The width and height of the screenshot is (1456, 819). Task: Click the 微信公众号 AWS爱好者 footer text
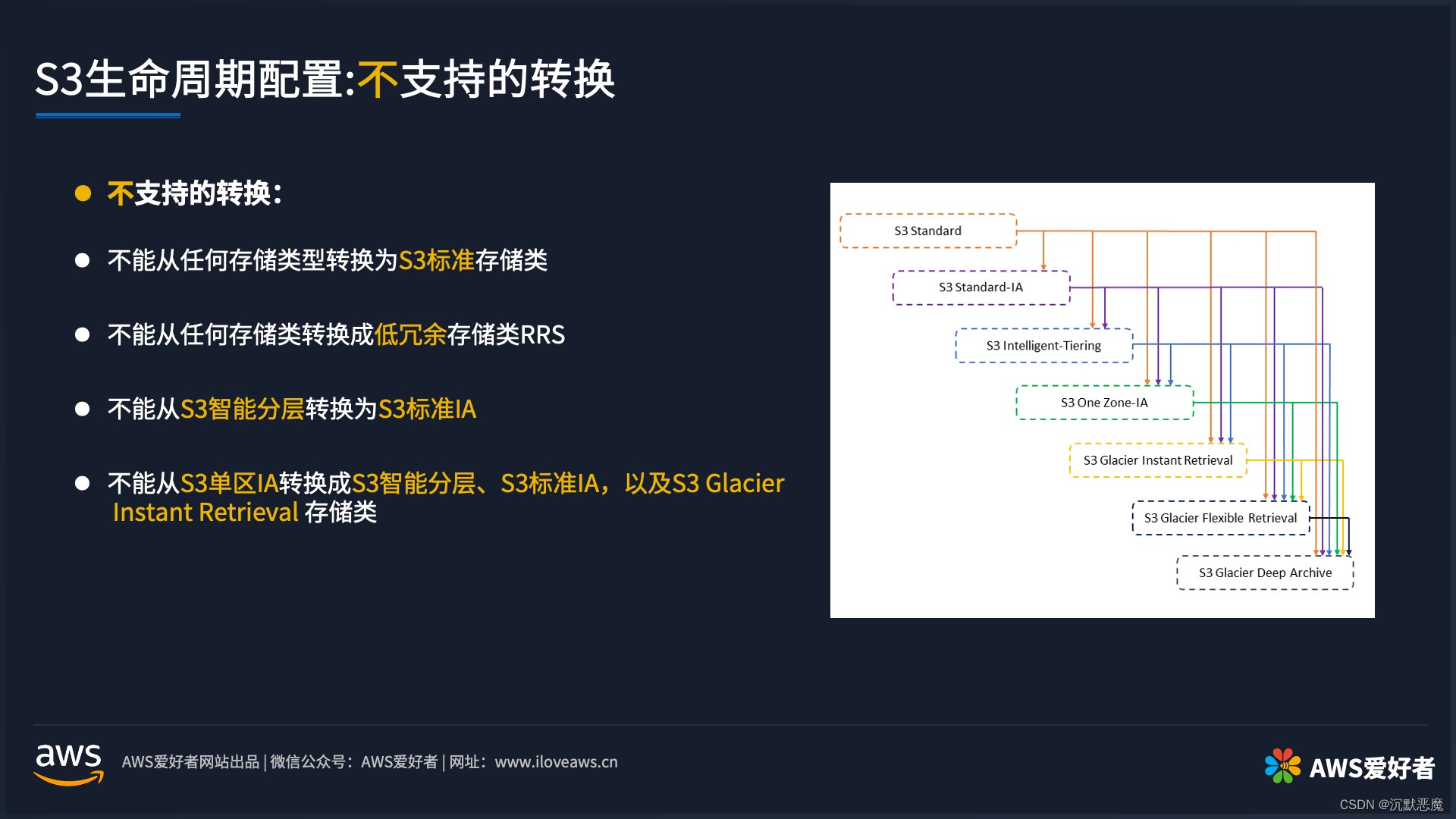(x=353, y=762)
